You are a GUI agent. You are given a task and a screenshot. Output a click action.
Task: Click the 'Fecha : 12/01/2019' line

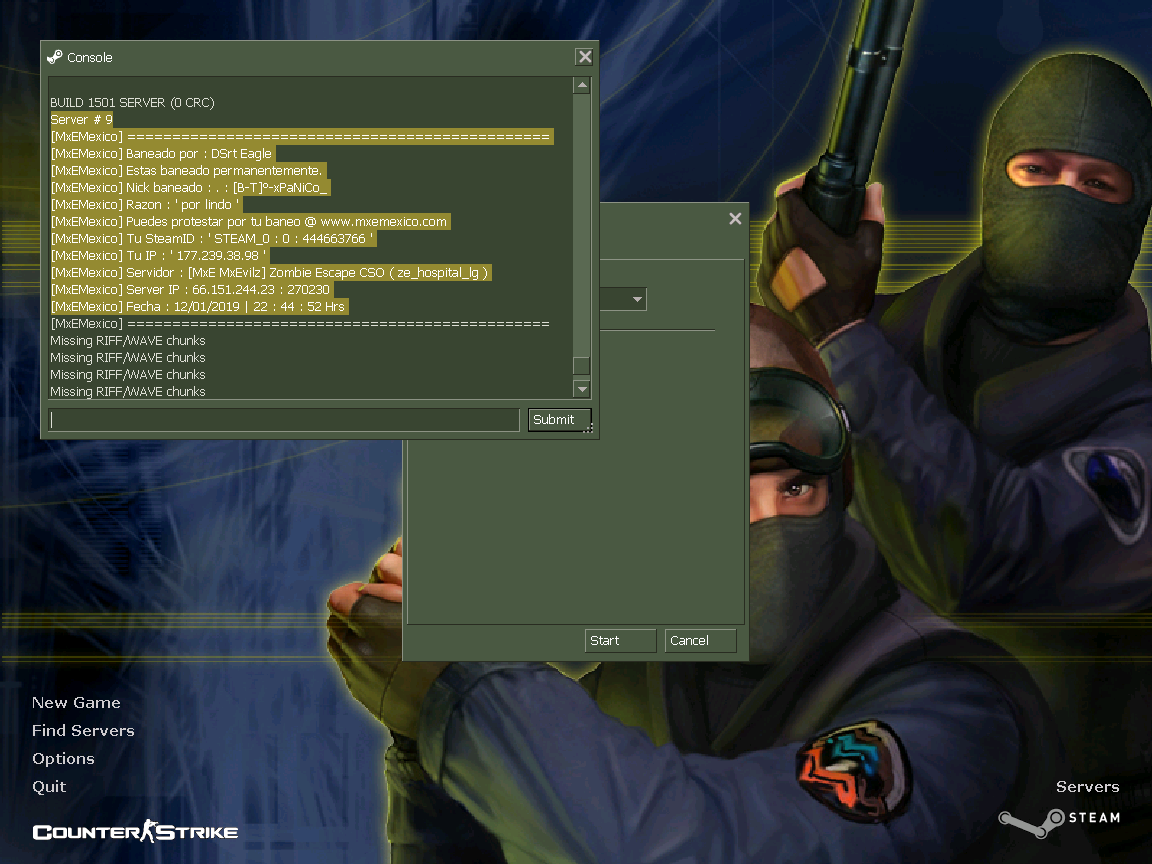(199, 306)
